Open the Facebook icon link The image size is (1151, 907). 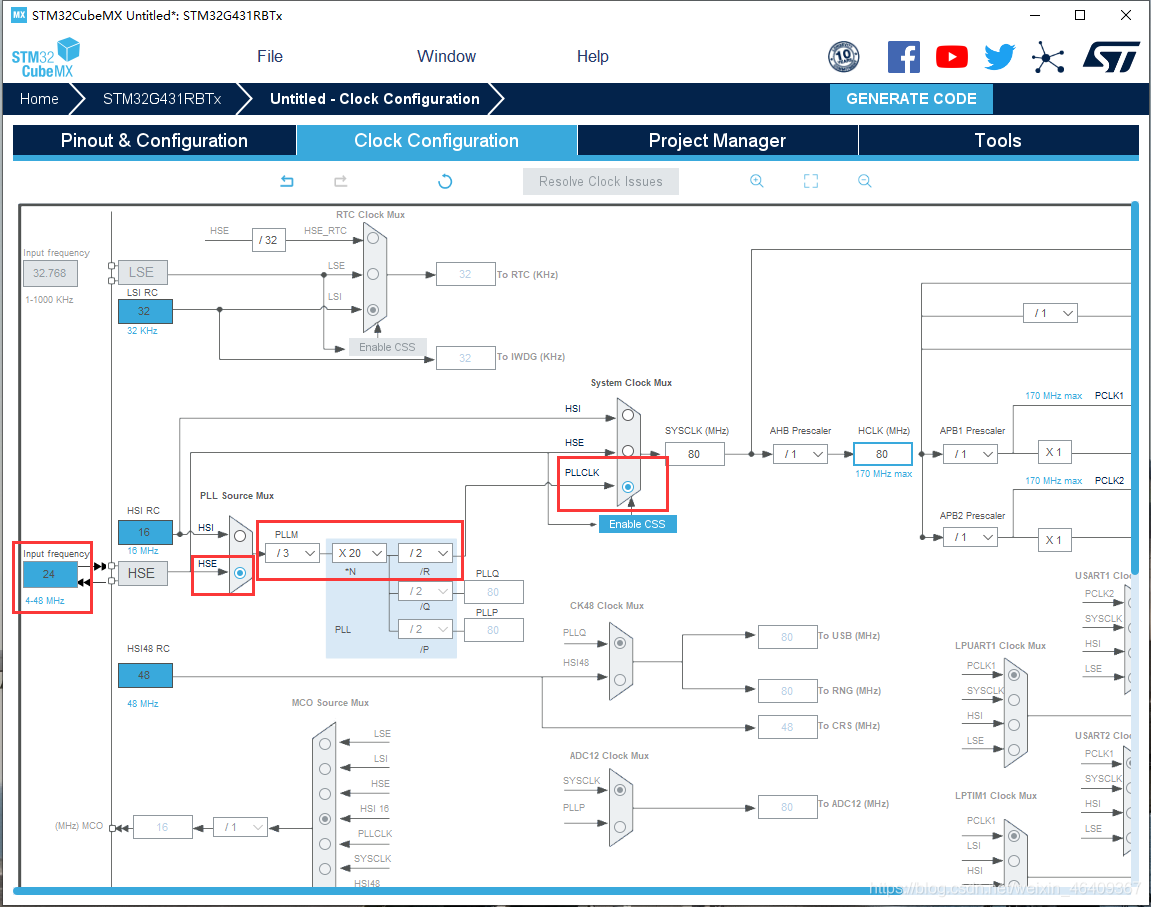pyautogui.click(x=904, y=57)
